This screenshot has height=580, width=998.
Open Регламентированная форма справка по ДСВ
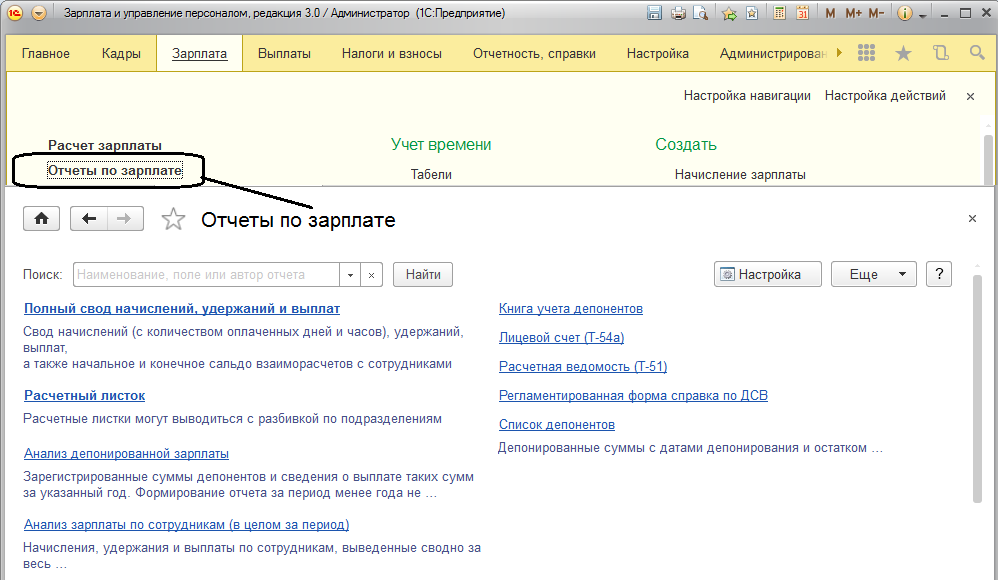pos(633,395)
